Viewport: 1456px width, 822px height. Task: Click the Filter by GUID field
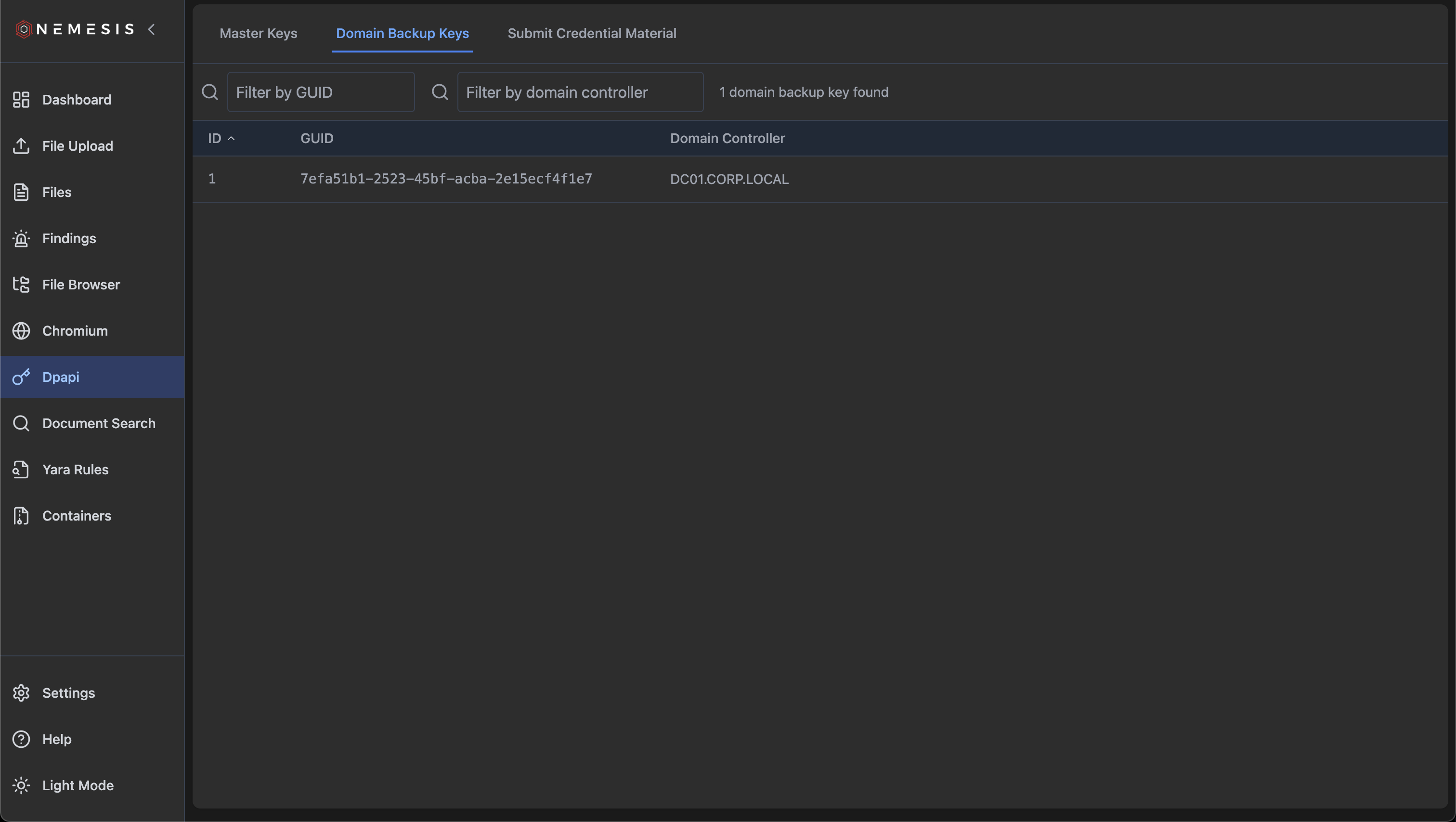[321, 92]
